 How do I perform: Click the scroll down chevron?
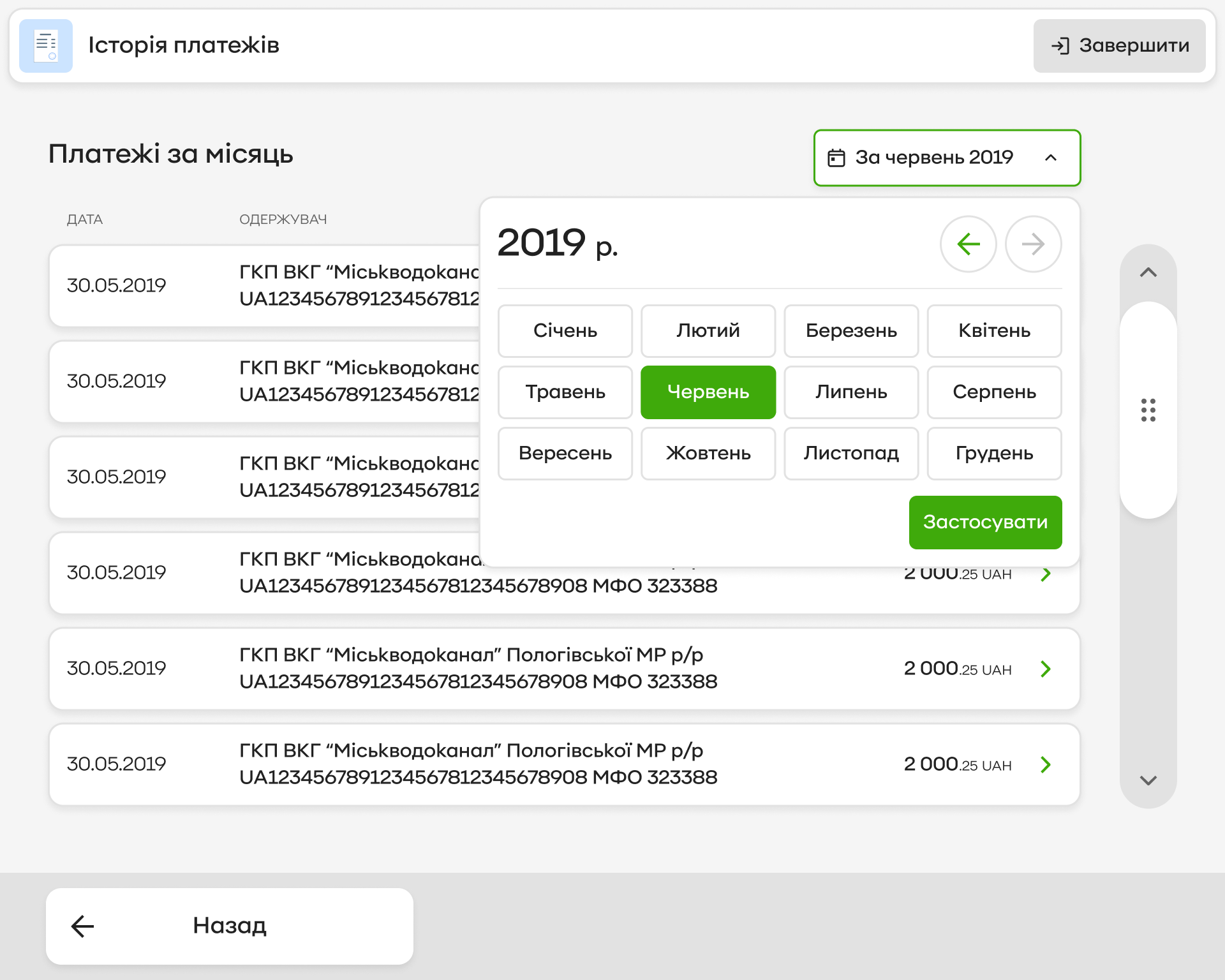click(1148, 780)
